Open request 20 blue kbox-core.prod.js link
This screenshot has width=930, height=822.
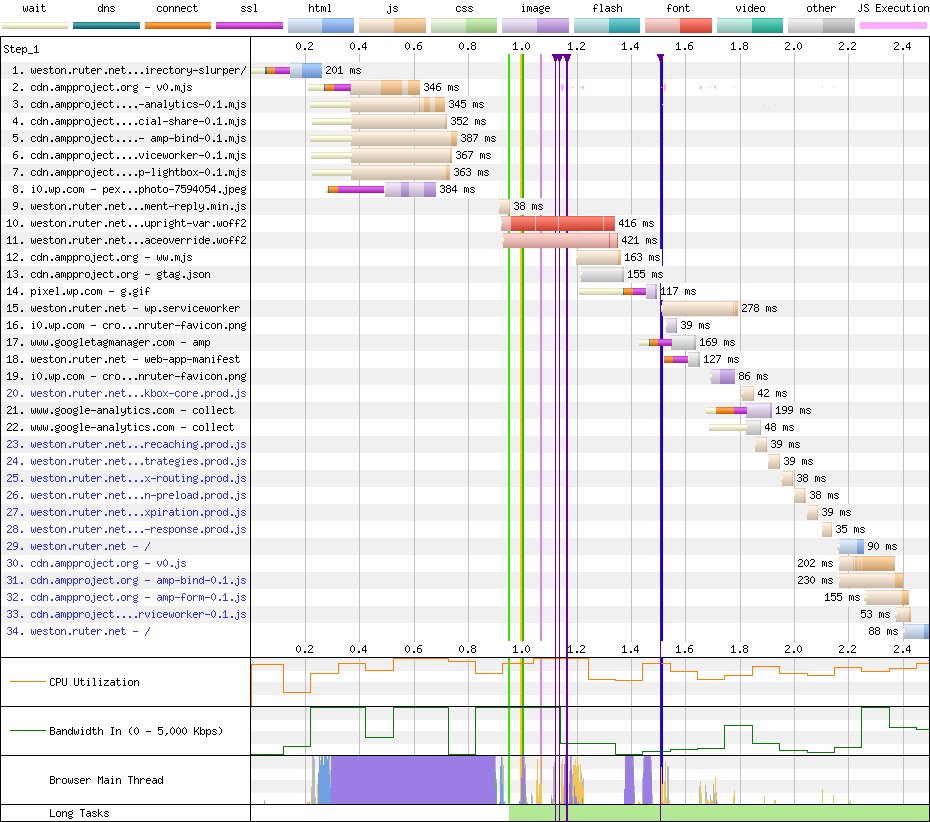pyautogui.click(x=138, y=393)
